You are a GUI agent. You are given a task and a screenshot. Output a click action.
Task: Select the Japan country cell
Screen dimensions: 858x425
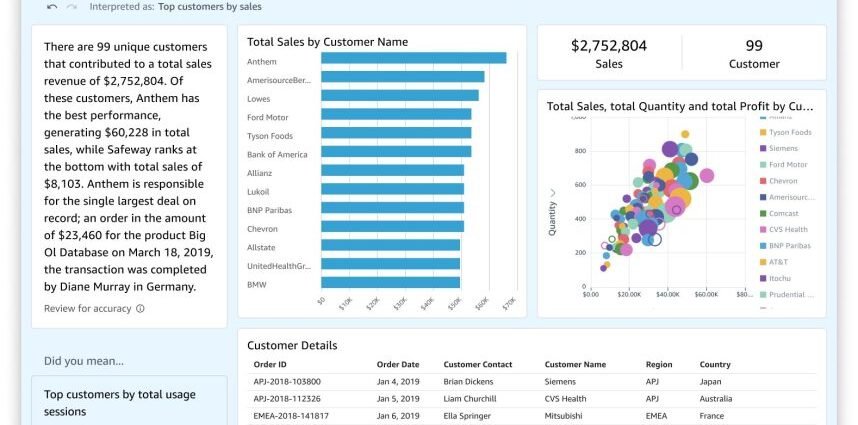click(x=710, y=381)
